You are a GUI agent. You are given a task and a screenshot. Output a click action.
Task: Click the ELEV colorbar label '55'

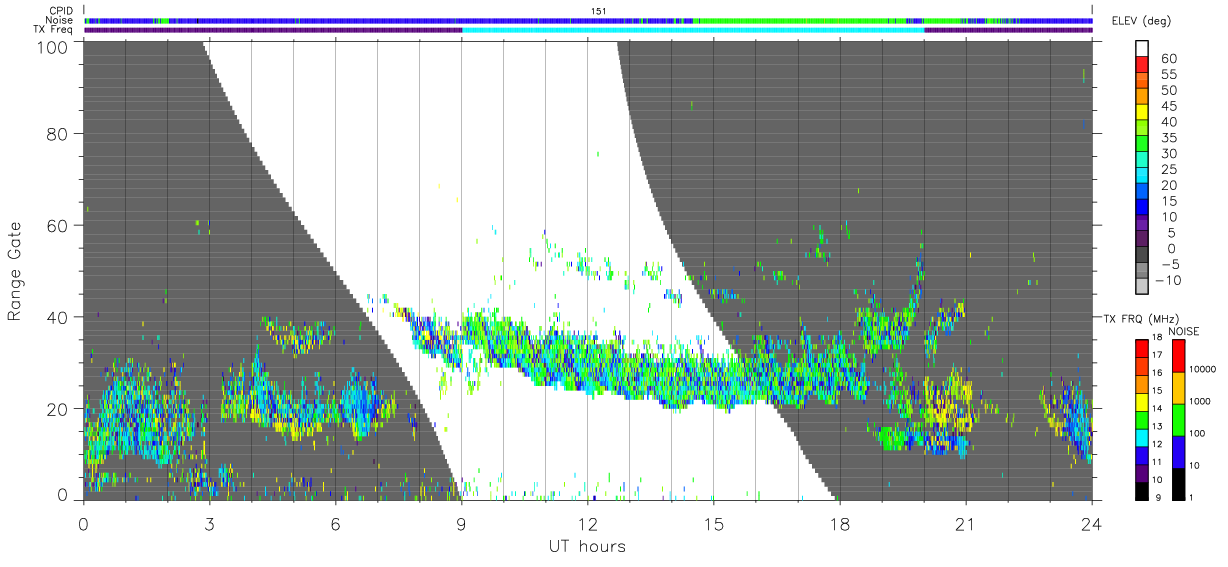point(1167,75)
